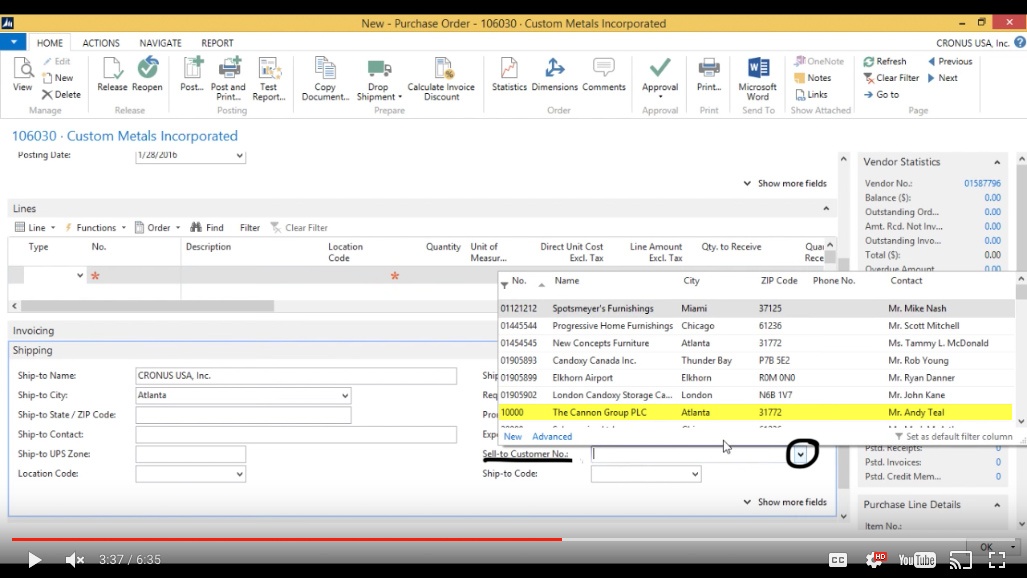Image resolution: width=1027 pixels, height=578 pixels.
Task: Switch to the REPORT tab
Action: pos(217,43)
